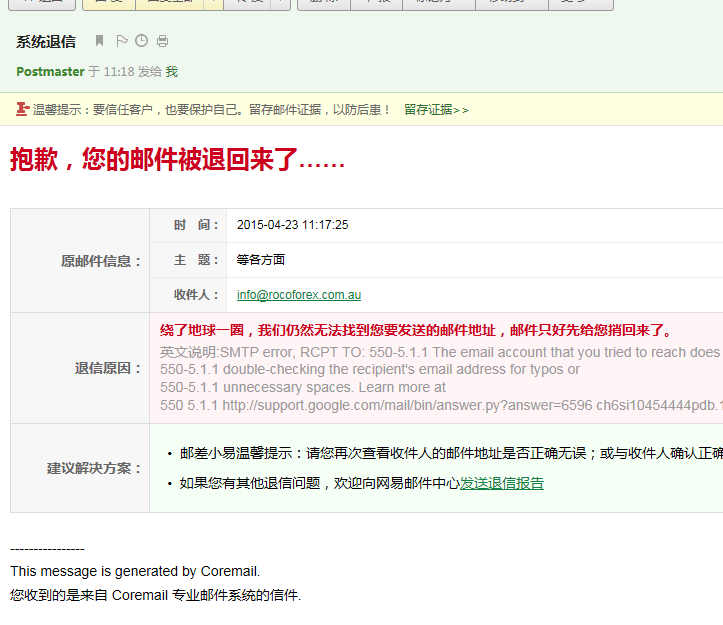Select the subject value 等各方面
This screenshot has width=723, height=625.
pyautogui.click(x=261, y=260)
